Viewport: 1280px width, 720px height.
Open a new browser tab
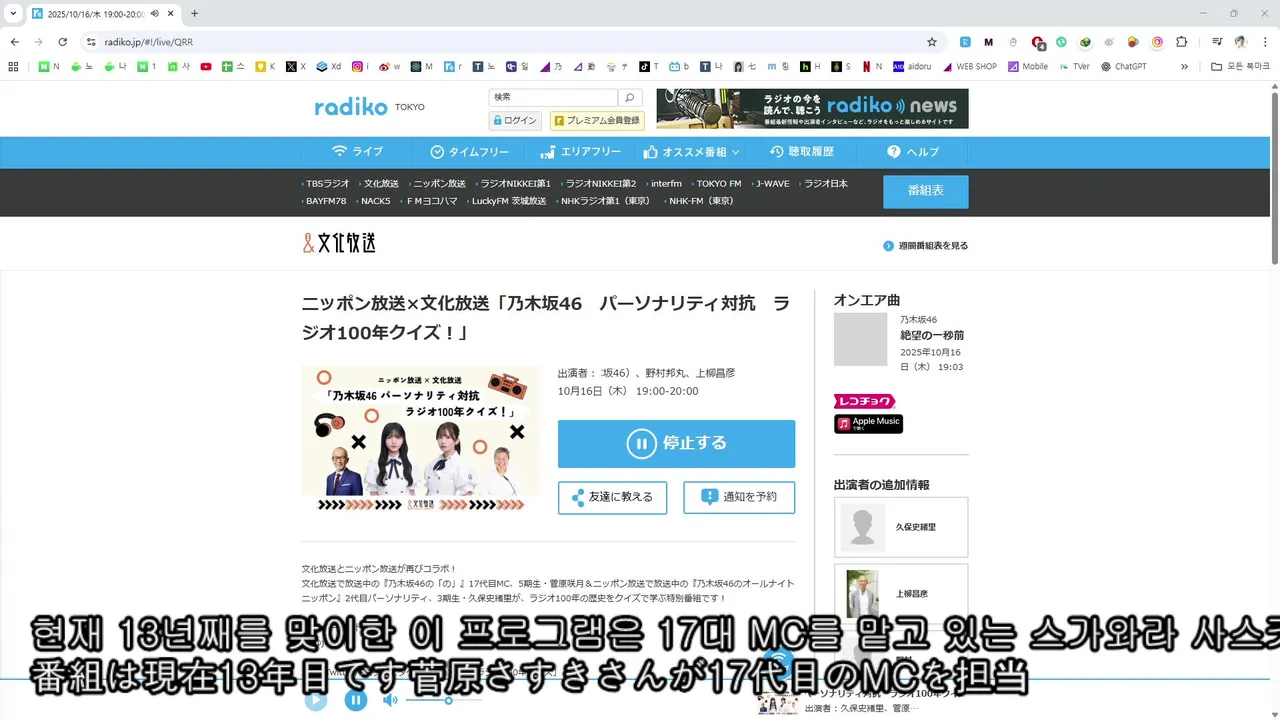(x=194, y=13)
